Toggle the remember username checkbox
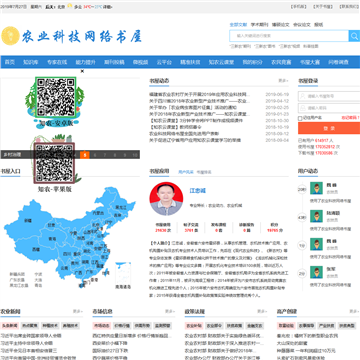Screen dimensions: 360x360 click(300, 118)
